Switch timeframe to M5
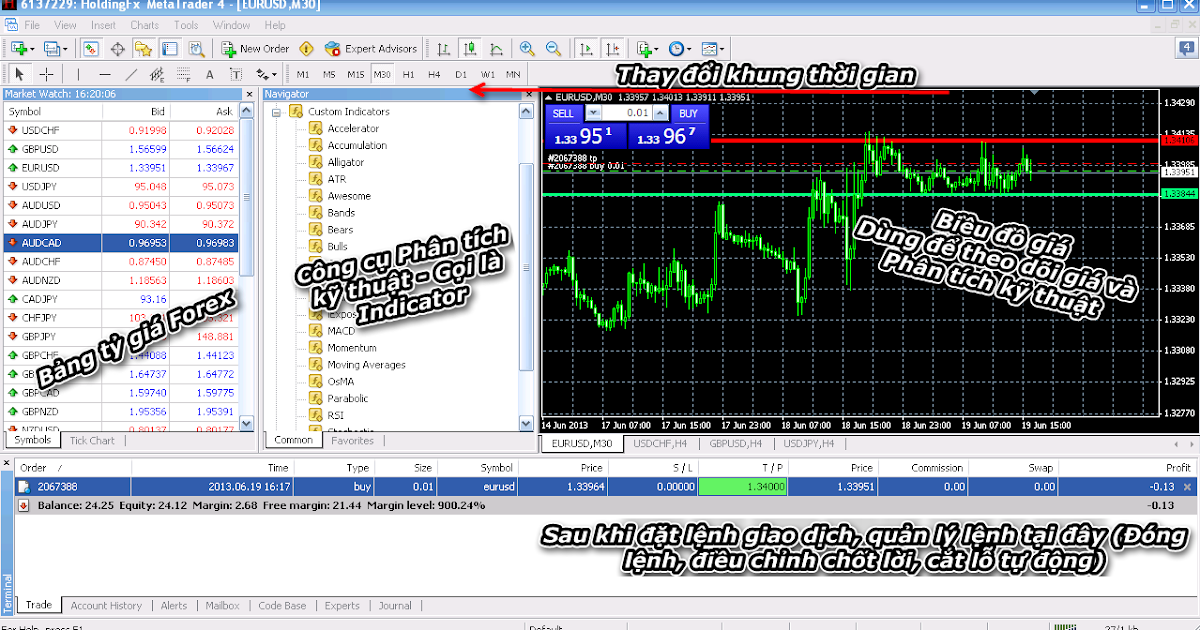 coord(329,74)
